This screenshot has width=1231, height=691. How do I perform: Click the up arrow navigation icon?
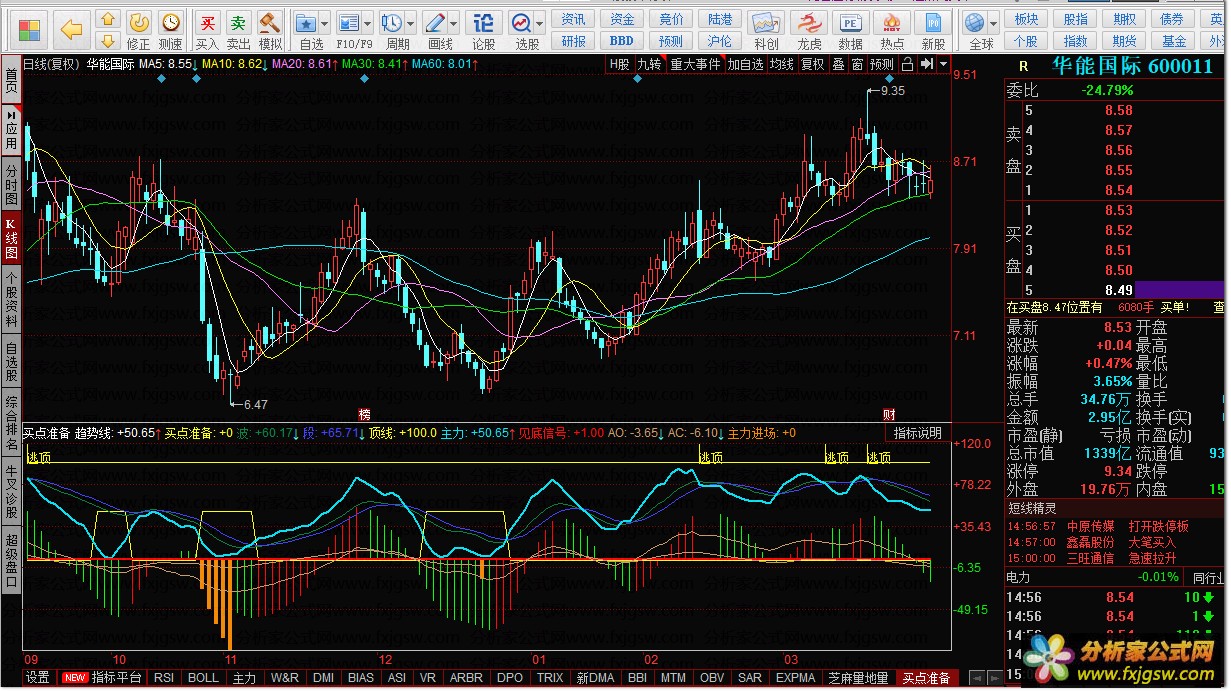click(x=109, y=19)
